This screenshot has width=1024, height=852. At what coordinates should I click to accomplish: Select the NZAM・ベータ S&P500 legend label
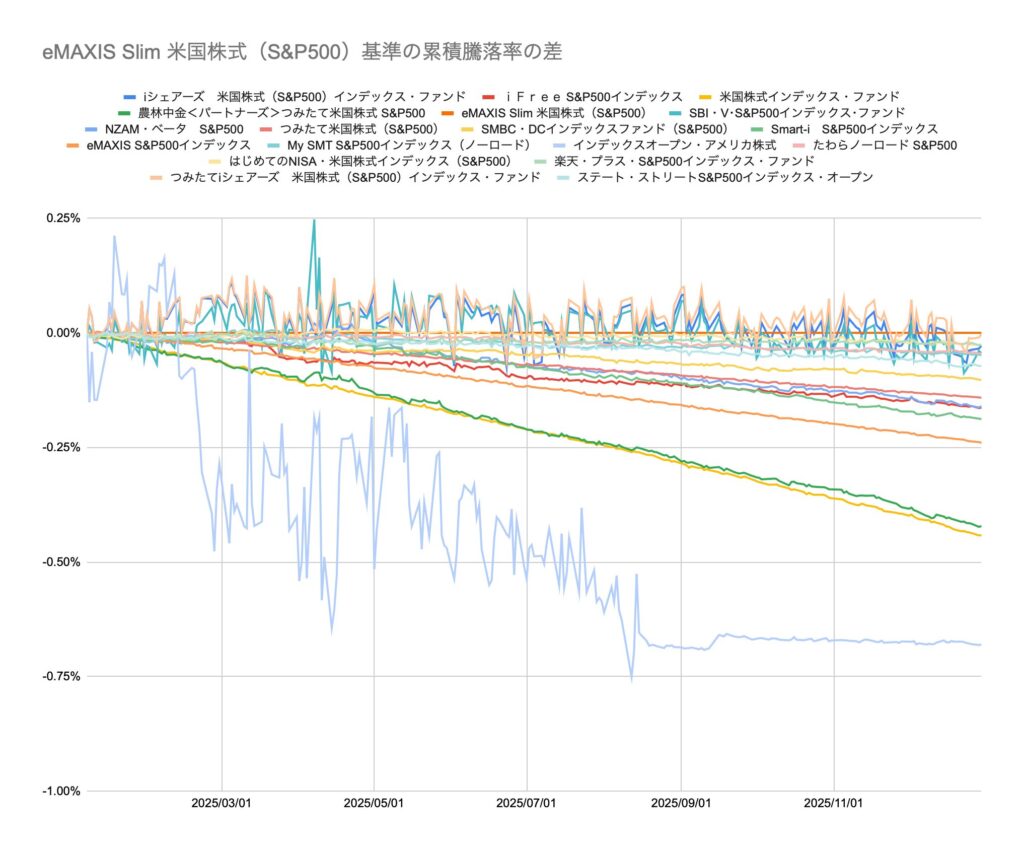pos(174,129)
